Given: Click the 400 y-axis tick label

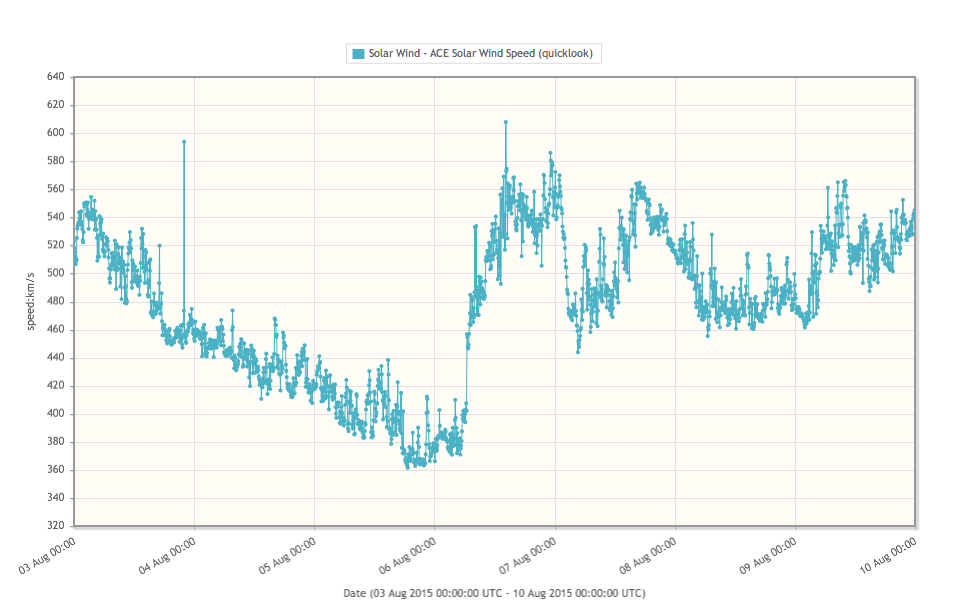Looking at the screenshot, I should (x=55, y=414).
